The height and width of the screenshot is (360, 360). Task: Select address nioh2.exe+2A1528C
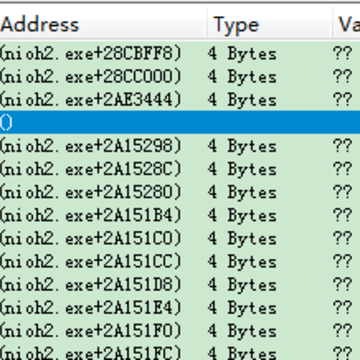tap(91, 169)
